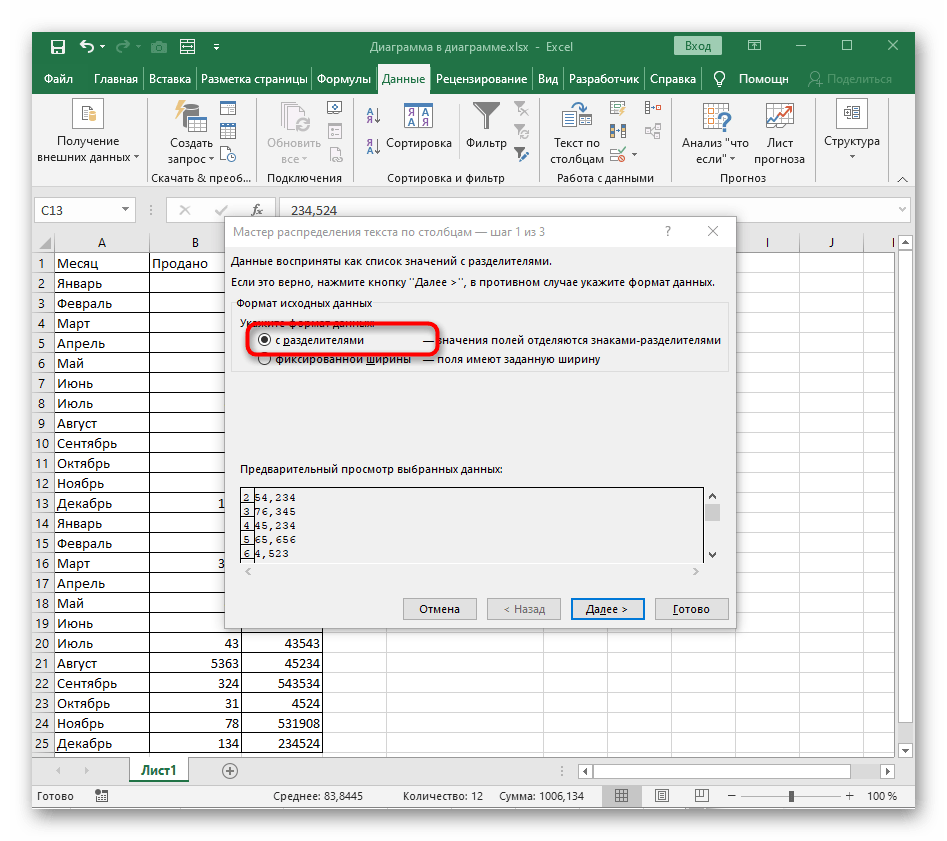Click the wizard help question mark
Viewport: 947px width, 841px height.
[667, 232]
